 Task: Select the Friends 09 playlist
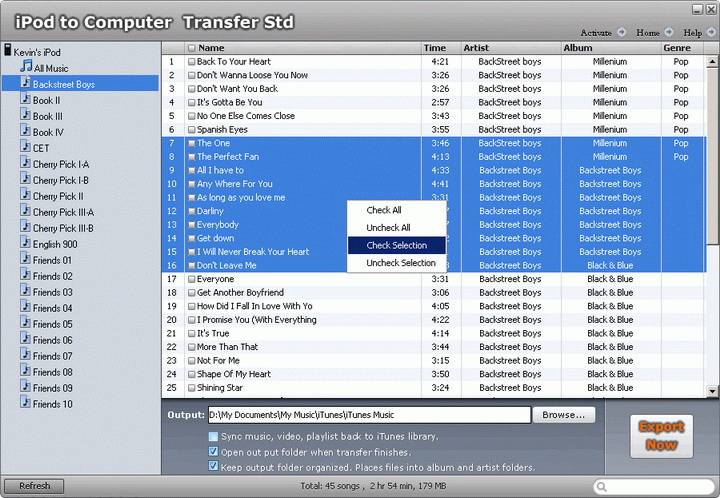pyautogui.click(x=53, y=388)
